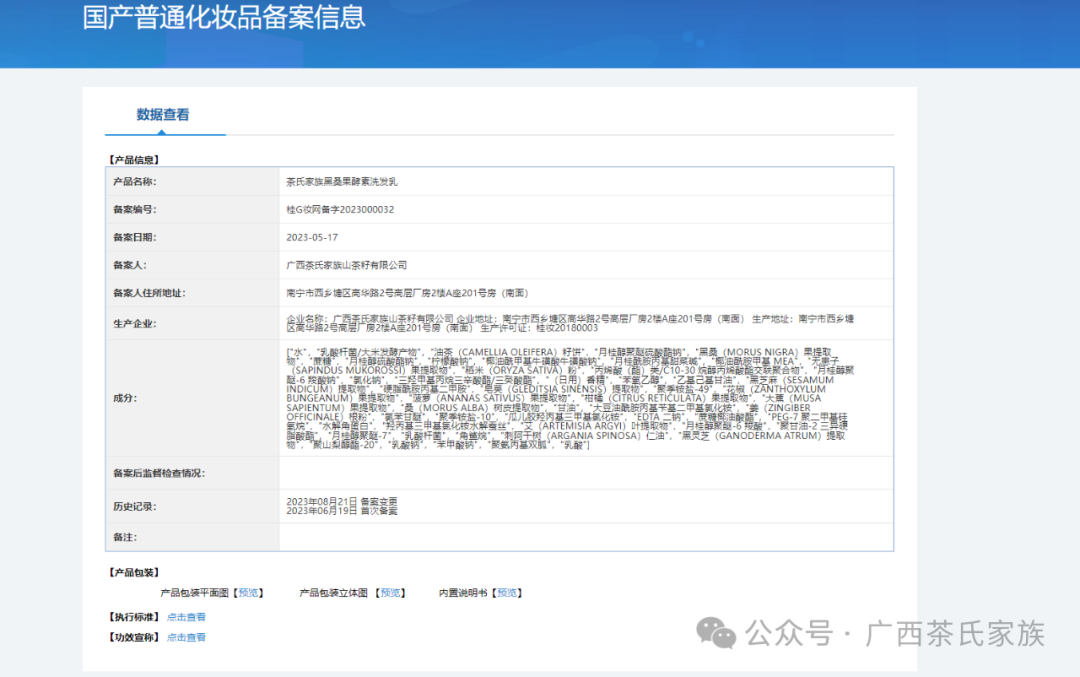Select the filing number 桂G妆网备字2023000032
This screenshot has height=677, width=1080.
(340, 210)
